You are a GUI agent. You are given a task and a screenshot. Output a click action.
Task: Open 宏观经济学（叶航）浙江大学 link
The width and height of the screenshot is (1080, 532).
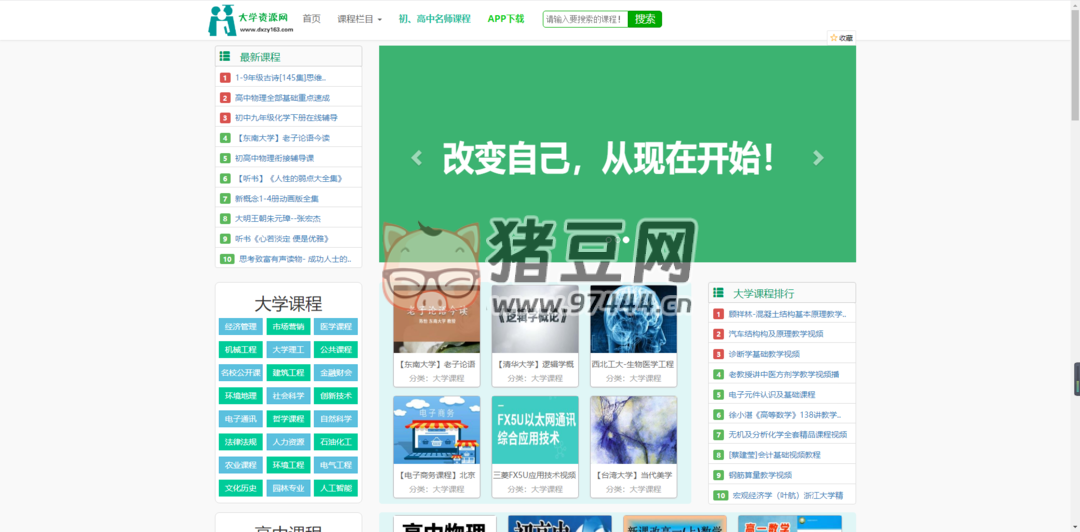(788, 495)
